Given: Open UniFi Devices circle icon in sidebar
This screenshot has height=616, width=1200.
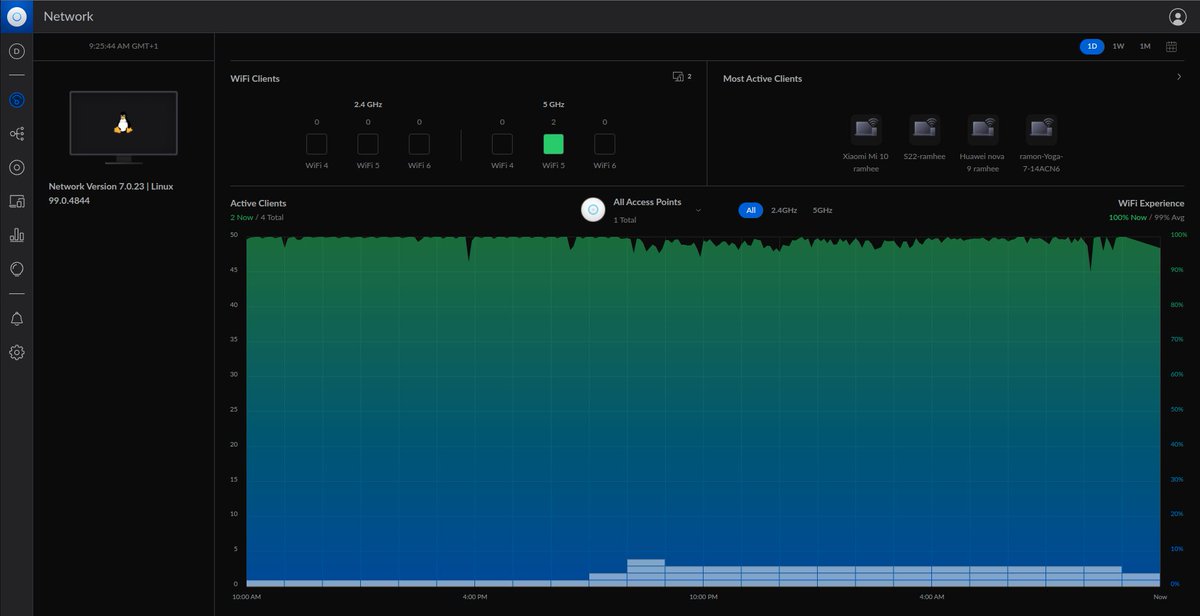Looking at the screenshot, I should [x=16, y=167].
